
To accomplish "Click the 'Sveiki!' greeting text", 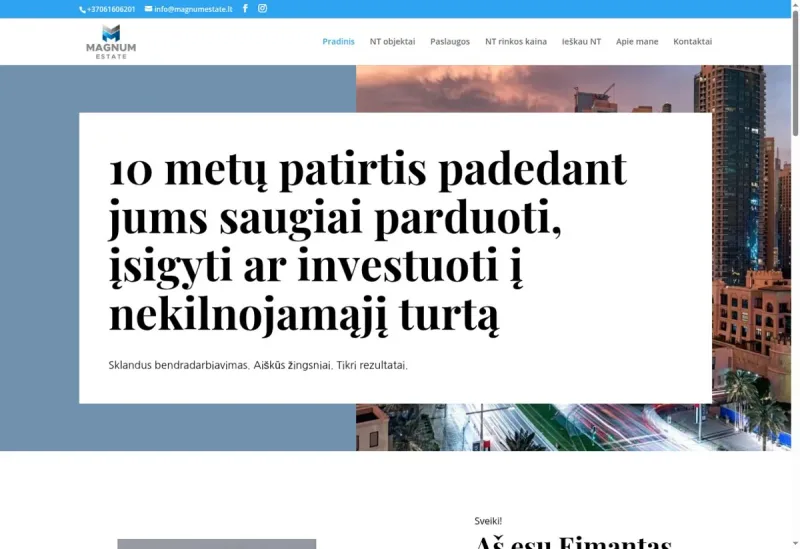I will click(x=488, y=521).
